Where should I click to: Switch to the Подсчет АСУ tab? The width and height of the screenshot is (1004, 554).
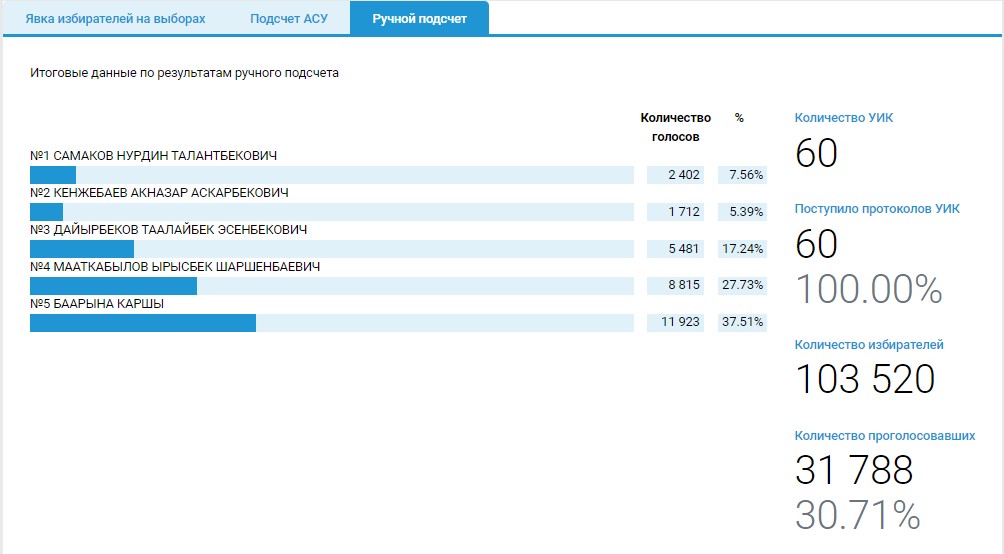(x=289, y=19)
